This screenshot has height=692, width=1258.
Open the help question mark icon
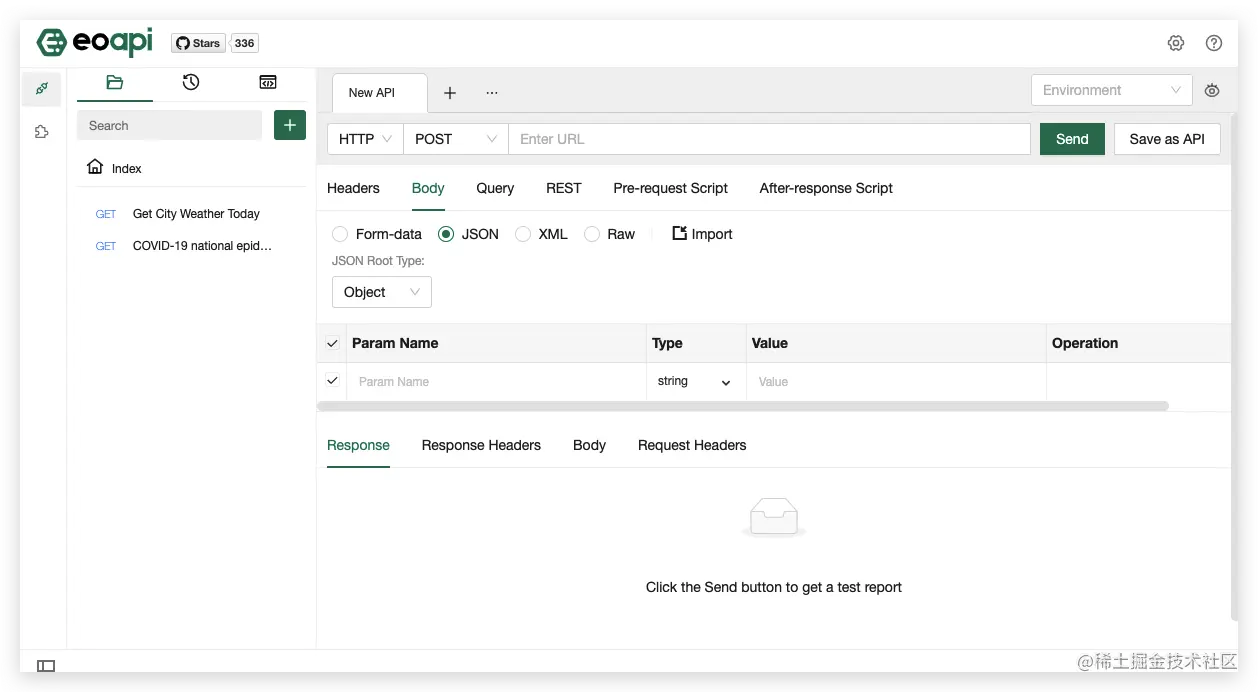pos(1214,43)
